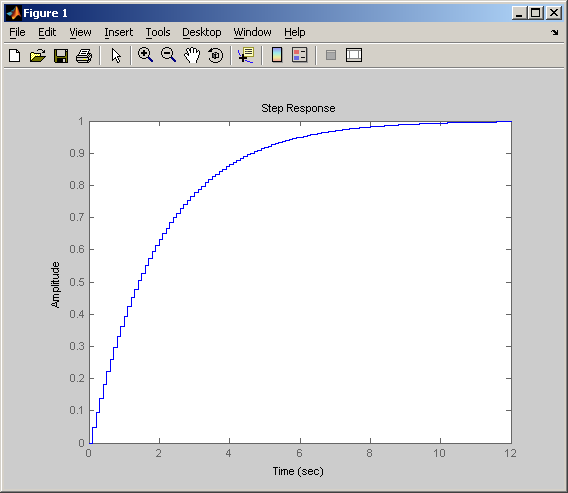The height and width of the screenshot is (493, 568).
Task: Insert a colorbar with the toolbar icon
Action: click(277, 55)
